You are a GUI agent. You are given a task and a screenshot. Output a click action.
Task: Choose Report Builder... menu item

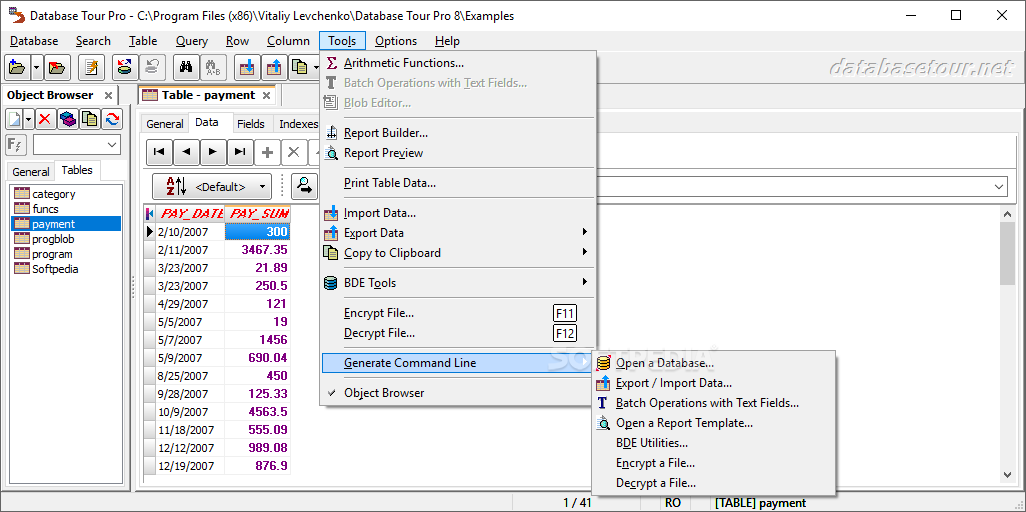tap(386, 133)
